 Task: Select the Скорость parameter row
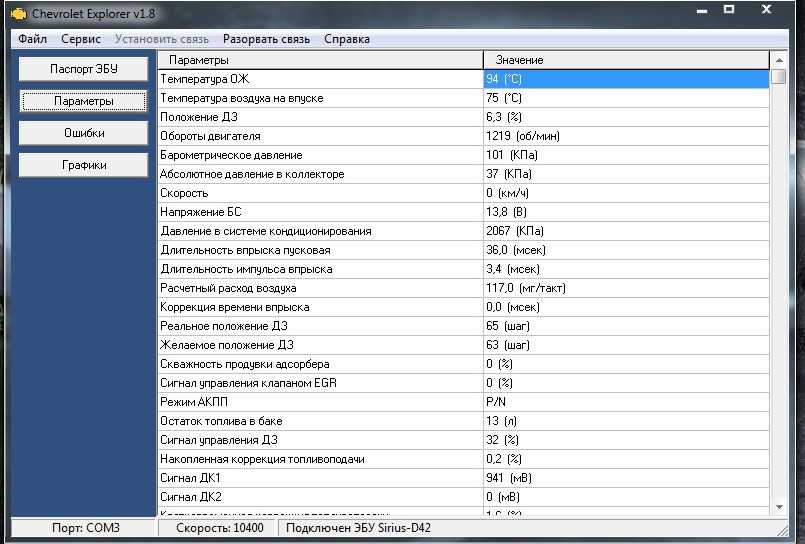463,193
